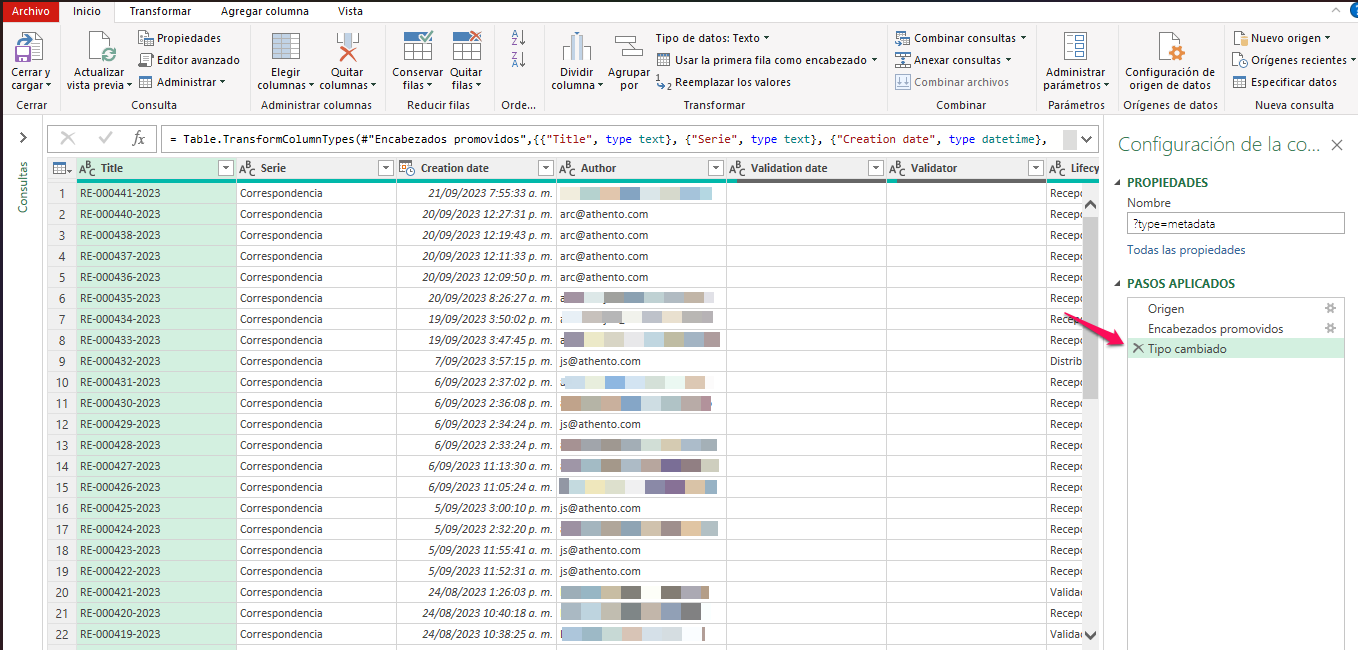The width and height of the screenshot is (1358, 650).
Task: Click Todas las propiedades link
Action: point(1186,250)
